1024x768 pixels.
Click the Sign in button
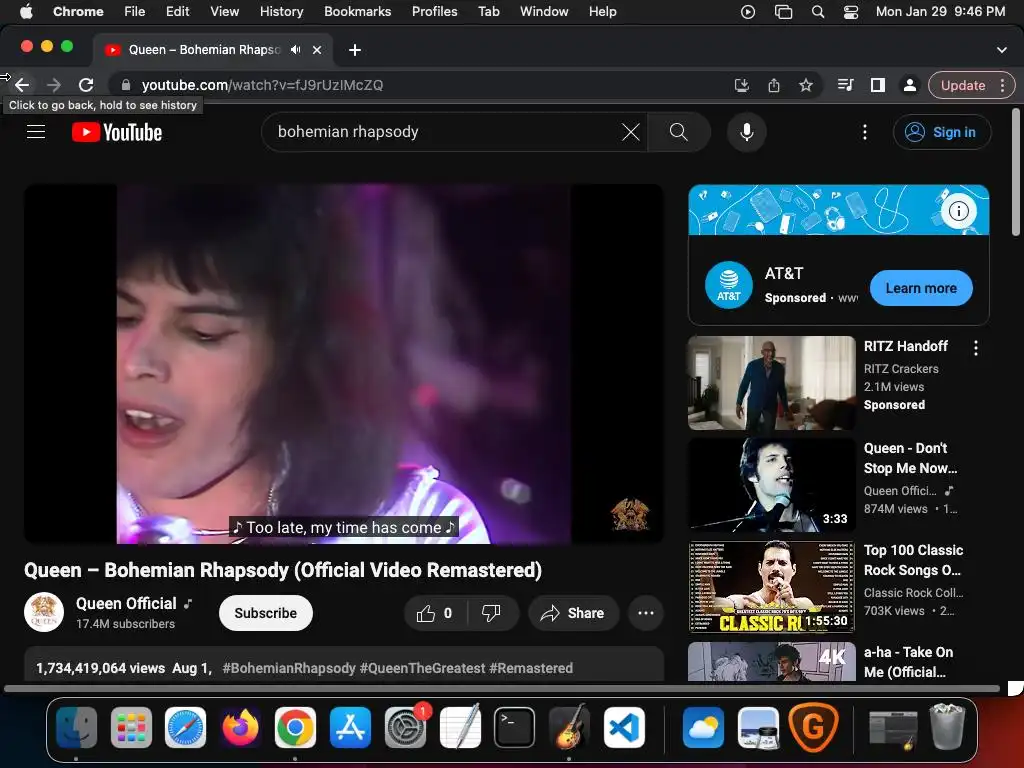942,132
